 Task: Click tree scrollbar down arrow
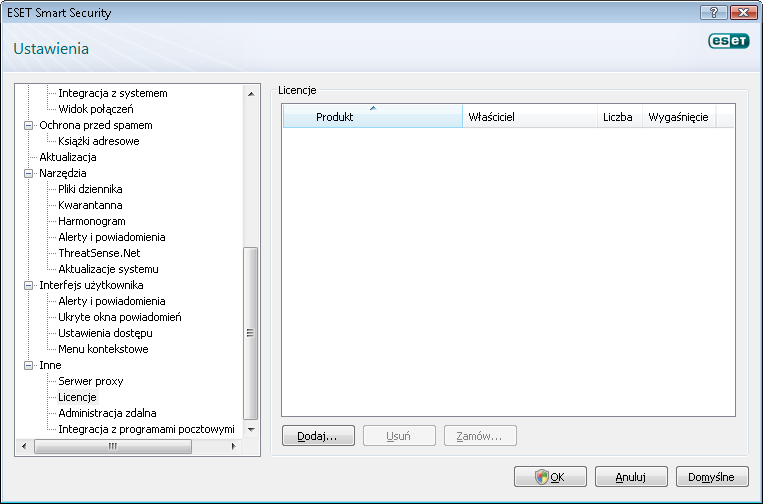[251, 430]
